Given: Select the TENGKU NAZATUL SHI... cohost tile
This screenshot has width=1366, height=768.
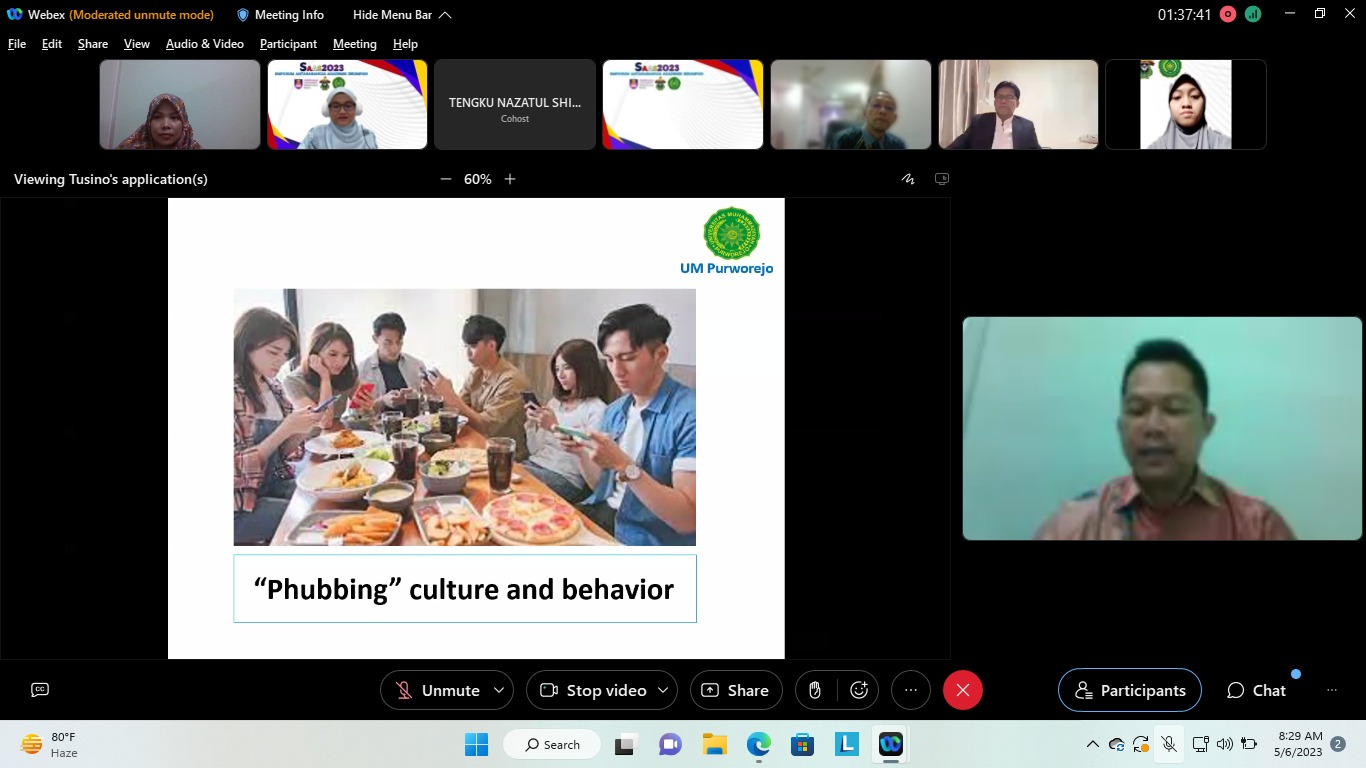Looking at the screenshot, I should [x=515, y=104].
